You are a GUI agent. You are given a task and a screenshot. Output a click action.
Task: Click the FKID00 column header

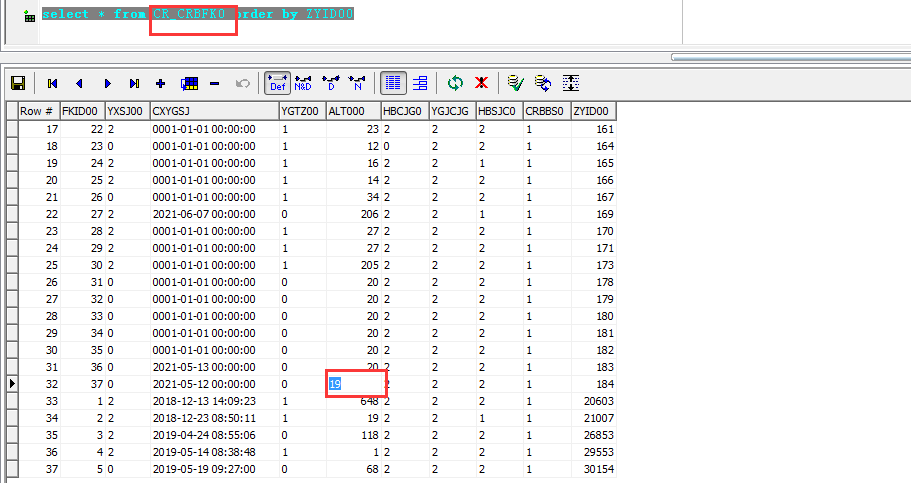click(x=83, y=111)
